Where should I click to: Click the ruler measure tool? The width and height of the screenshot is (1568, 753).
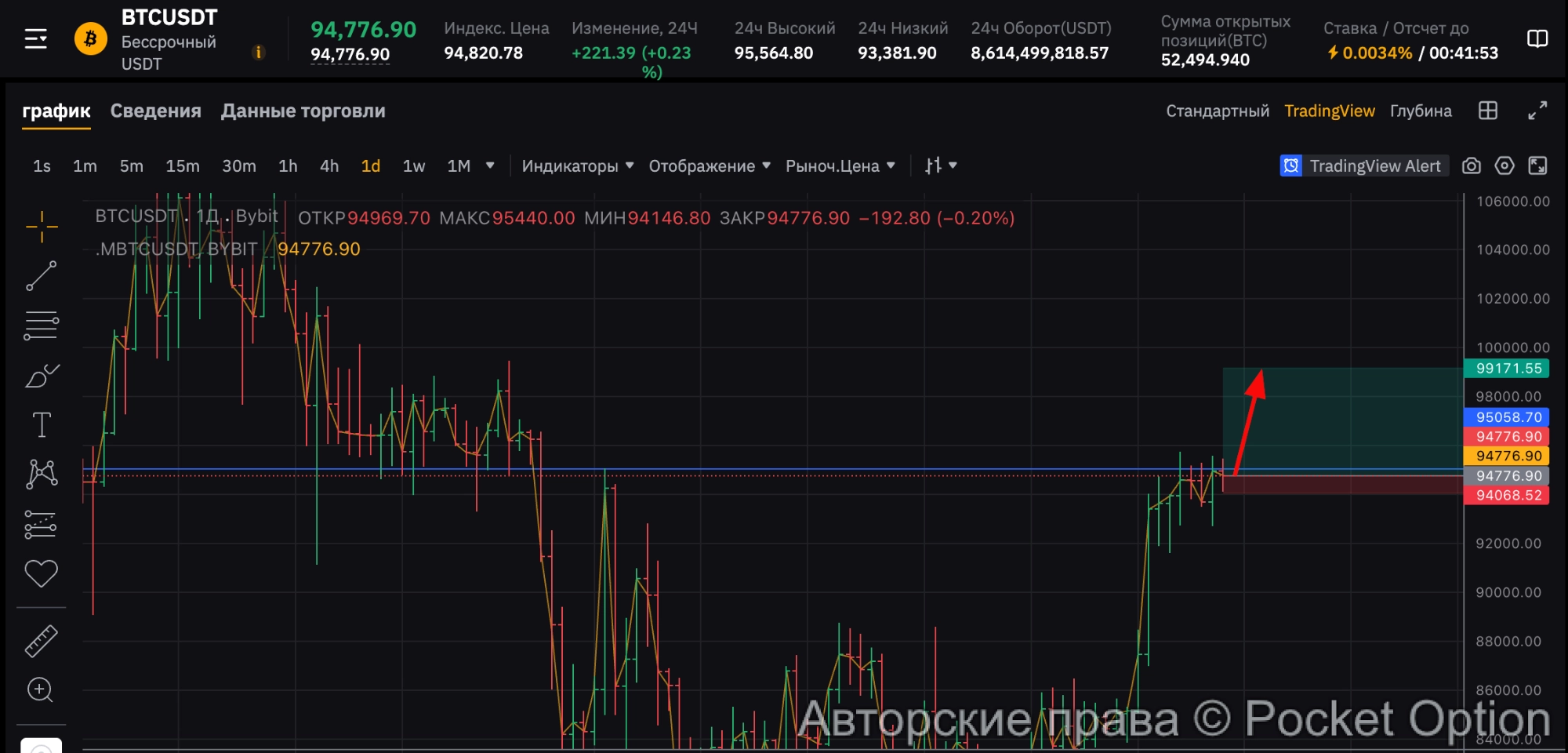point(42,641)
